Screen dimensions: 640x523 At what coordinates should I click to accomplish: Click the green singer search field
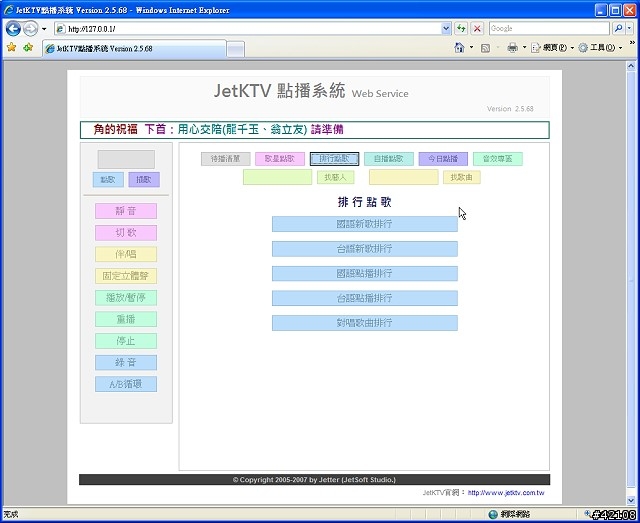(278, 177)
